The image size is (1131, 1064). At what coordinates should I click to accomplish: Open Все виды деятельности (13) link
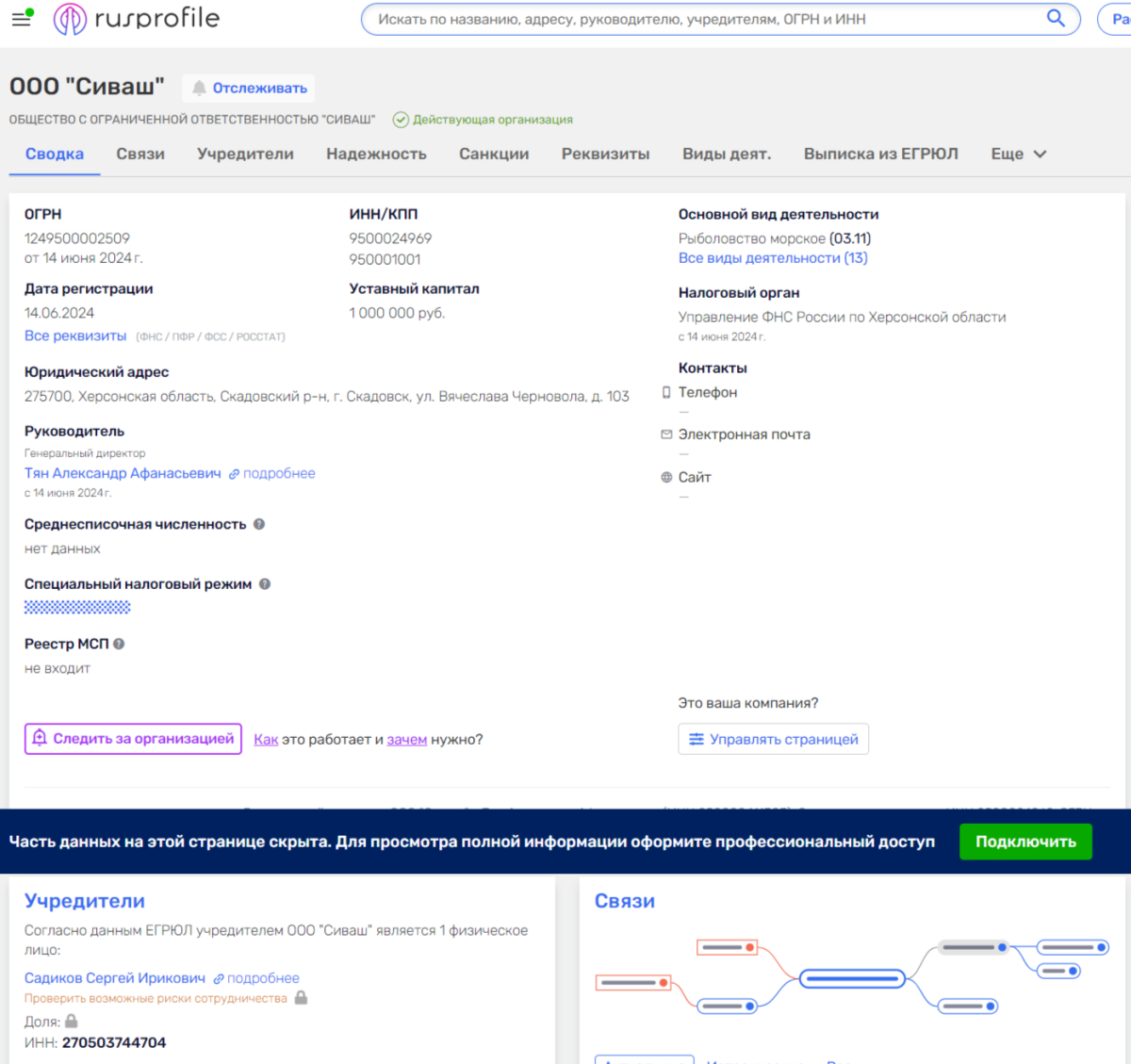(773, 258)
